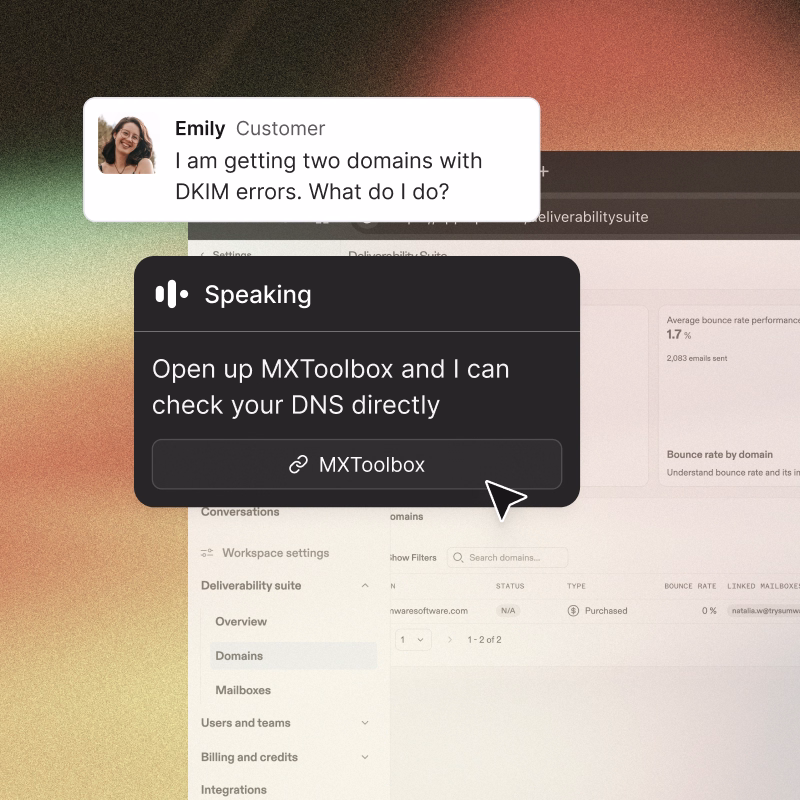The width and height of the screenshot is (800, 800).
Task: Click the Search domains input field
Action: (x=507, y=558)
